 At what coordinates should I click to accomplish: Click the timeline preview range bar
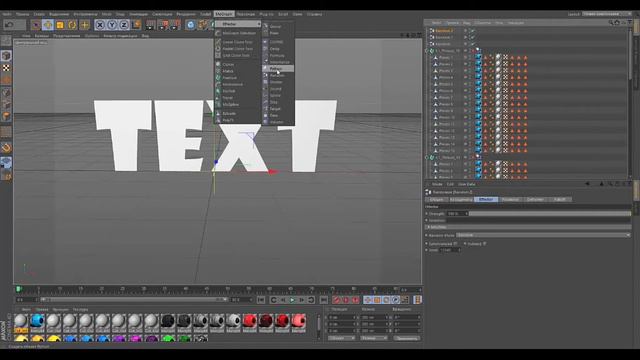[x=134, y=300]
